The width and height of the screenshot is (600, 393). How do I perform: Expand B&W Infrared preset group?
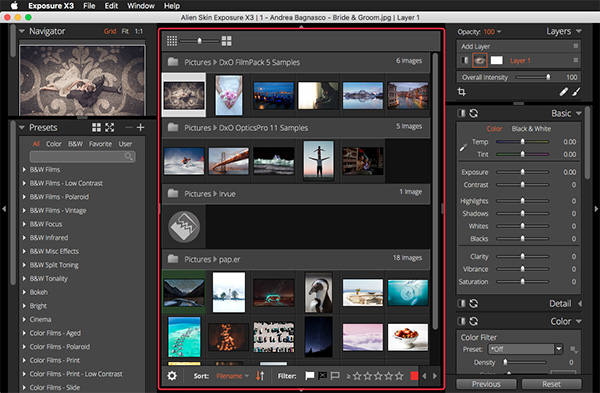(x=24, y=238)
